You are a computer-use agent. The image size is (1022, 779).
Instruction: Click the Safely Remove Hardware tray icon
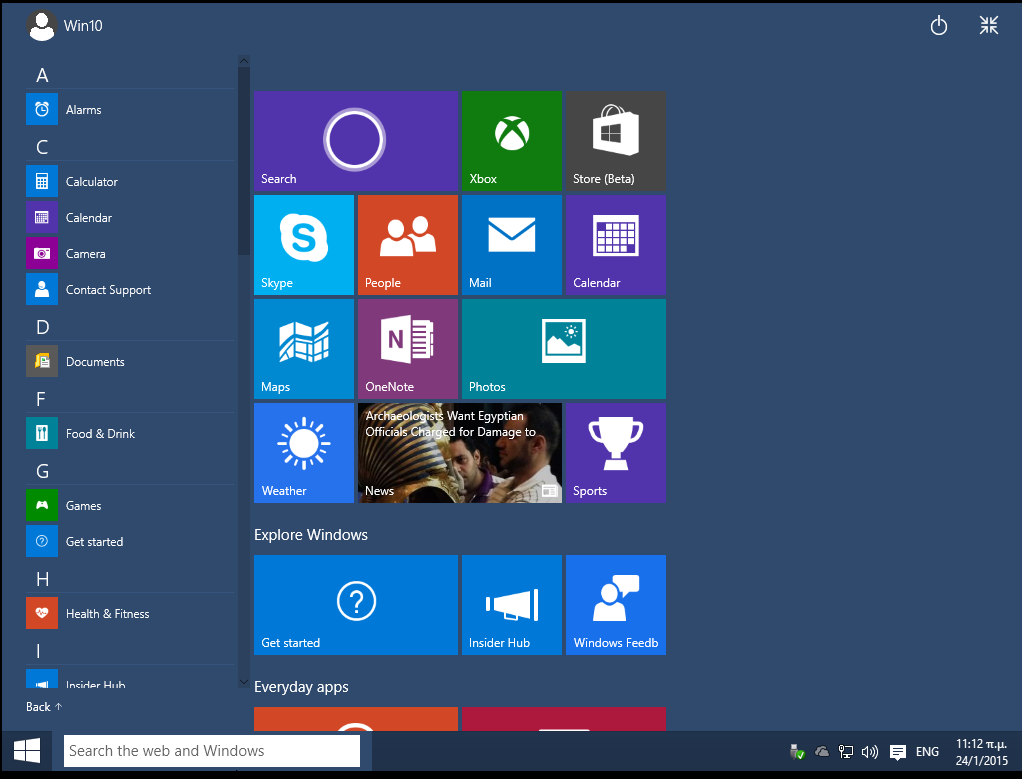coord(797,752)
